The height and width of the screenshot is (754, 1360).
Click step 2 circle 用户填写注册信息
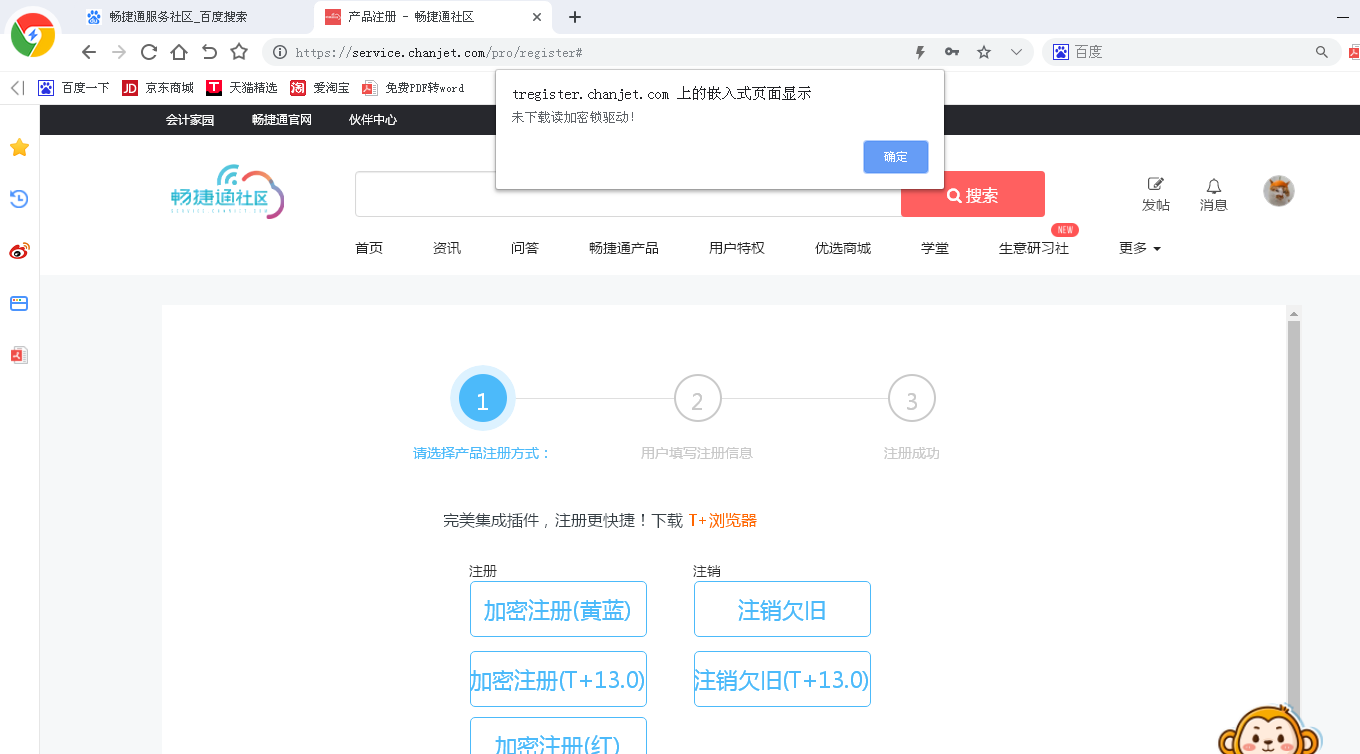pyautogui.click(x=697, y=399)
